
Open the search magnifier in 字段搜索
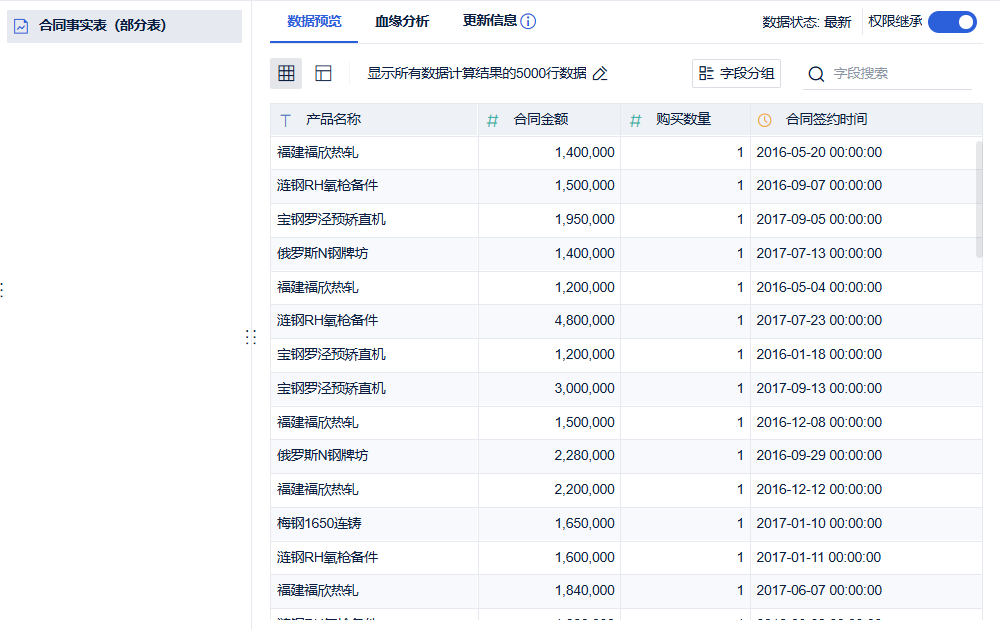coord(817,73)
